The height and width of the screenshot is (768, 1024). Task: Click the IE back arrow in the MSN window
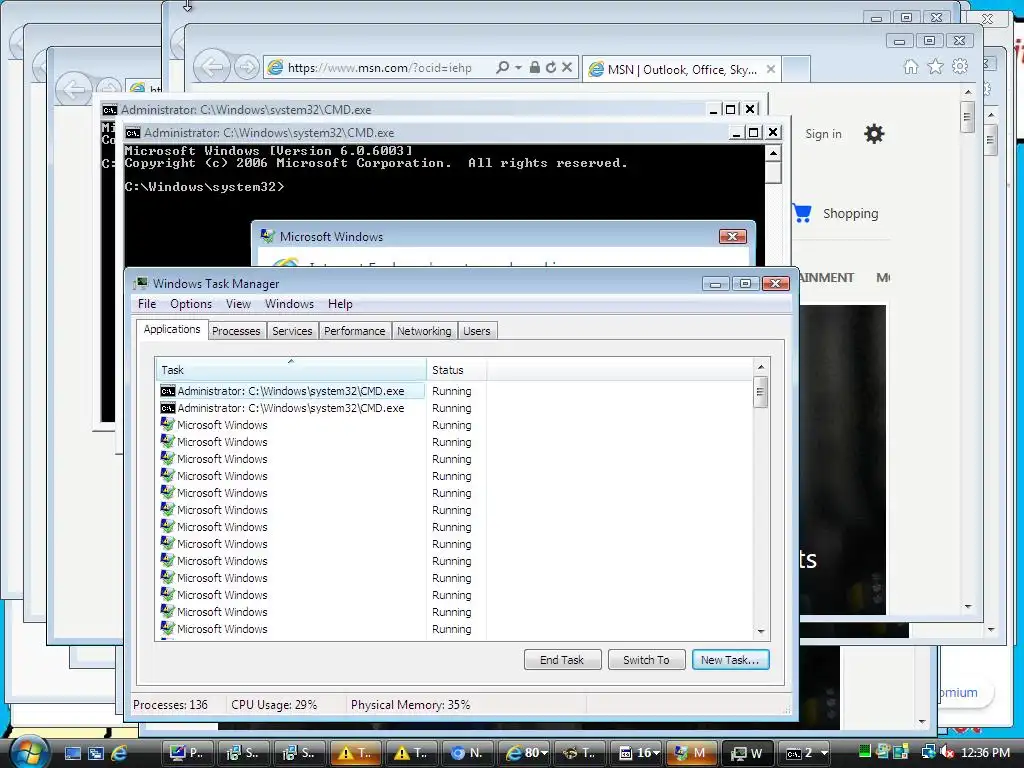point(212,67)
